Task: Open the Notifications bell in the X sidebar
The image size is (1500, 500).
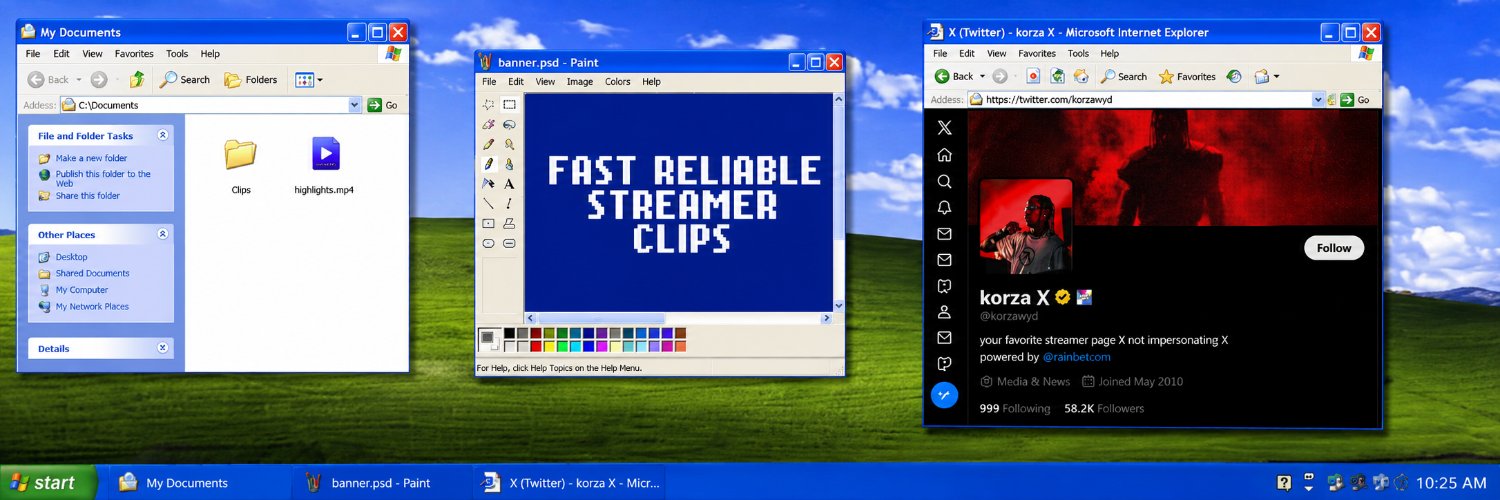Action: (x=944, y=207)
